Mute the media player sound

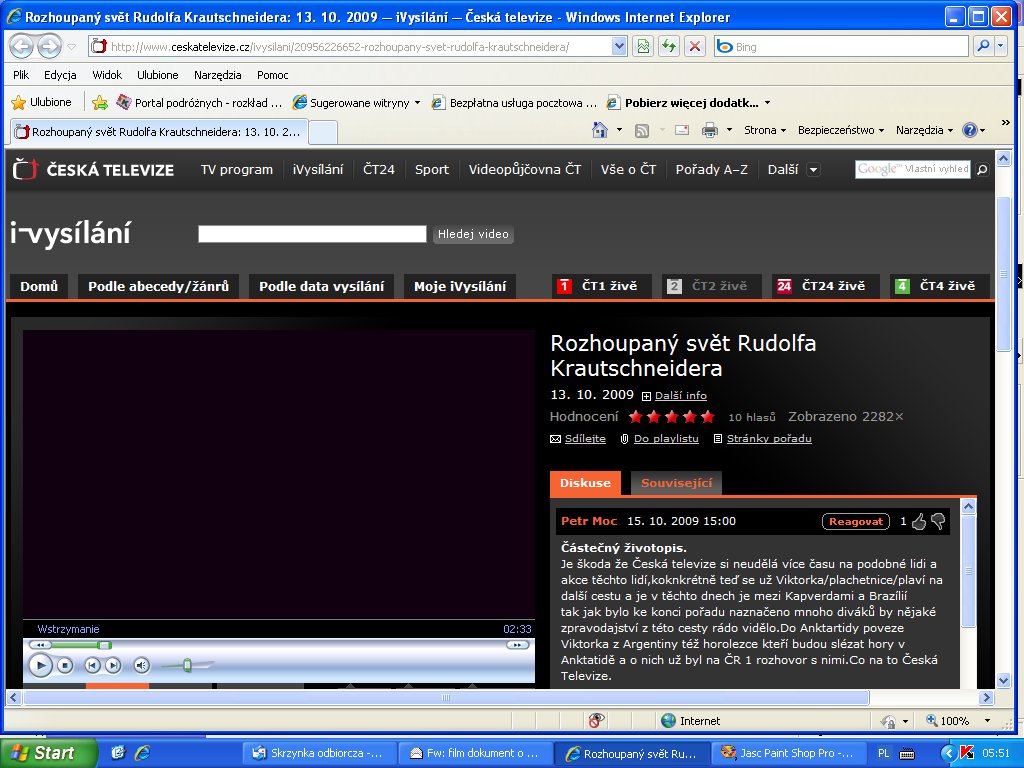tap(141, 665)
